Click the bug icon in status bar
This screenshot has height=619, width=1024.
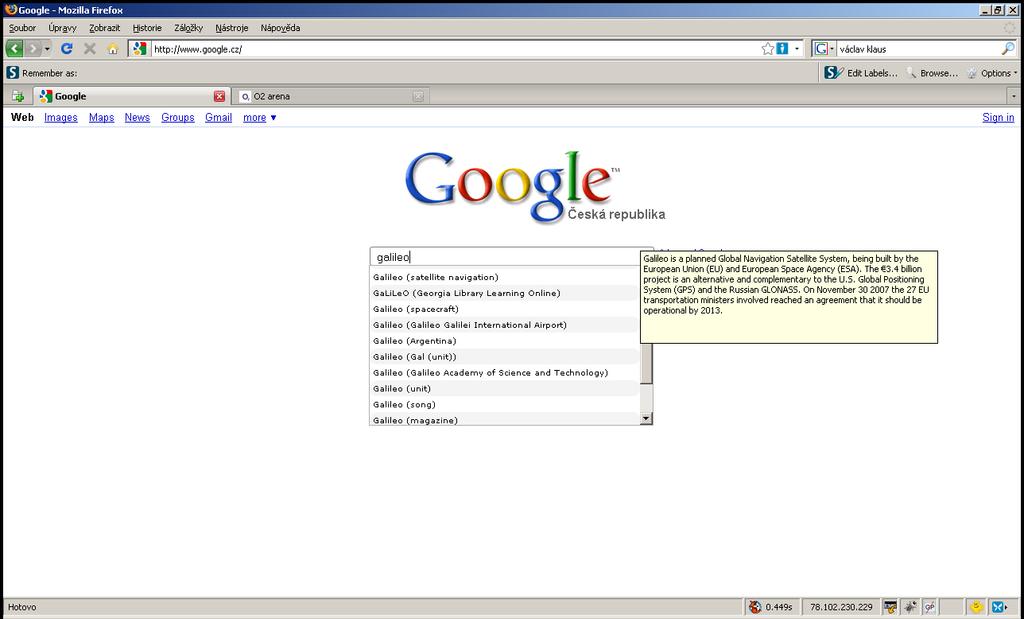click(910, 607)
